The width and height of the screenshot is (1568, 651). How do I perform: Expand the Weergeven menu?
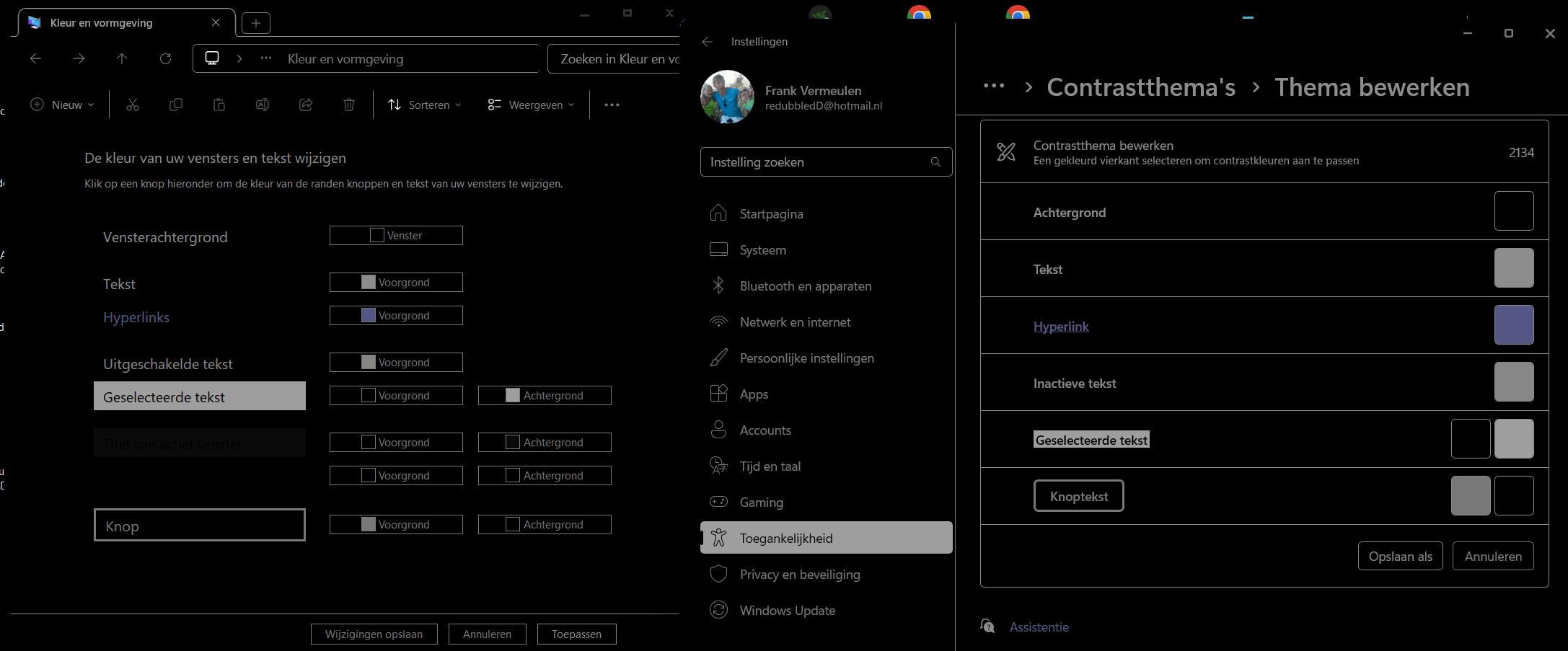[x=532, y=105]
